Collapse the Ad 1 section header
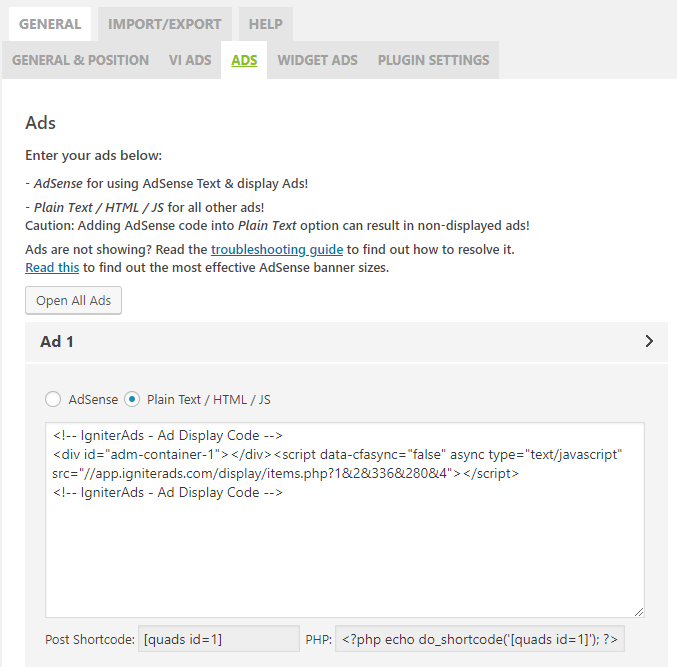 pos(346,341)
